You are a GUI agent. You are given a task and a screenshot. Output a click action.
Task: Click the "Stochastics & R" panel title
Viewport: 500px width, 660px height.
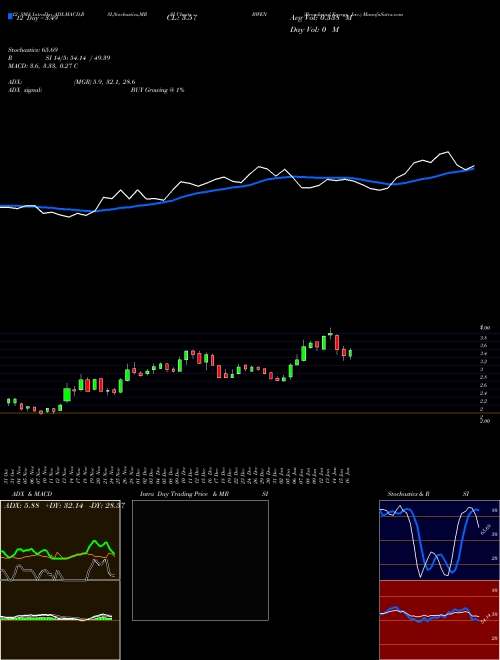pos(409,494)
